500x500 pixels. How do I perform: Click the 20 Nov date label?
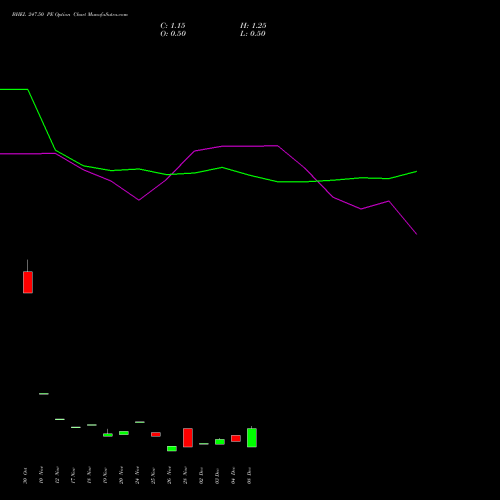point(121,476)
